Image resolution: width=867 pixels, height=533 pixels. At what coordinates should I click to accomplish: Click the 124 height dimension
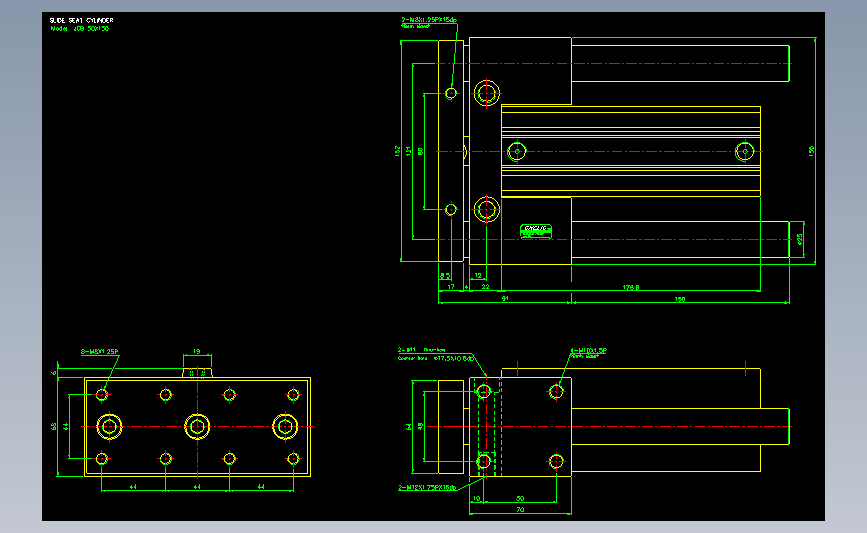coord(409,150)
